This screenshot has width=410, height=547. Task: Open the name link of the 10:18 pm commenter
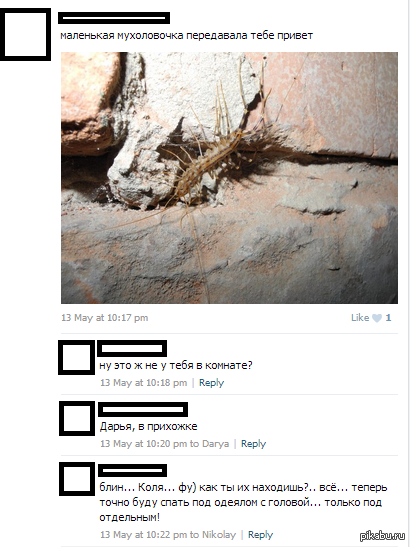coord(132,348)
